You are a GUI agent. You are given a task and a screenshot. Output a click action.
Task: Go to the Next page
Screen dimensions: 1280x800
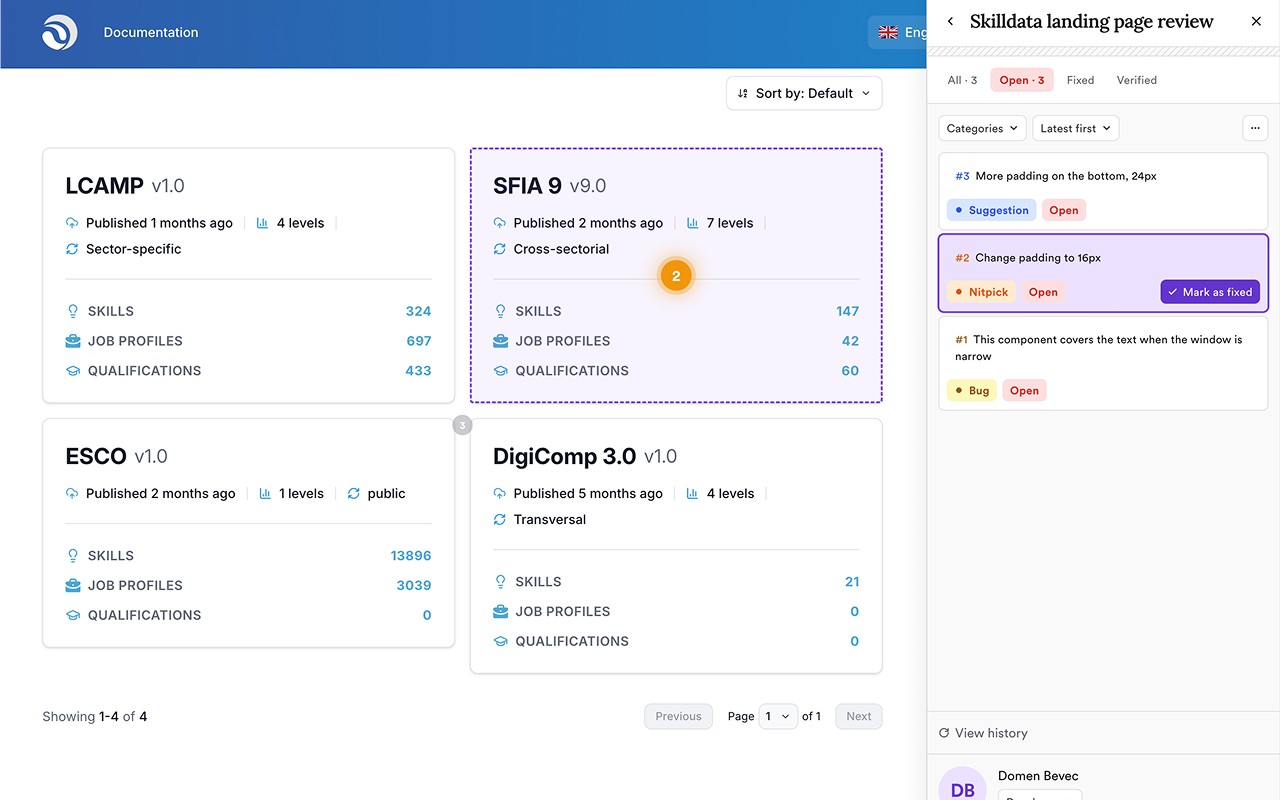click(x=859, y=716)
